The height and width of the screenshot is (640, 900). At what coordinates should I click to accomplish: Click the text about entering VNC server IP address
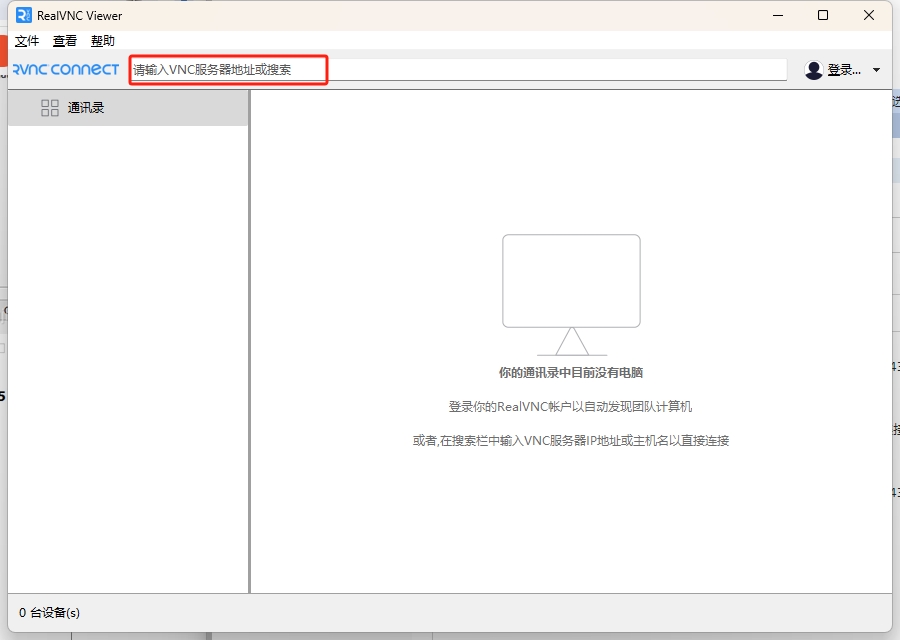571,440
